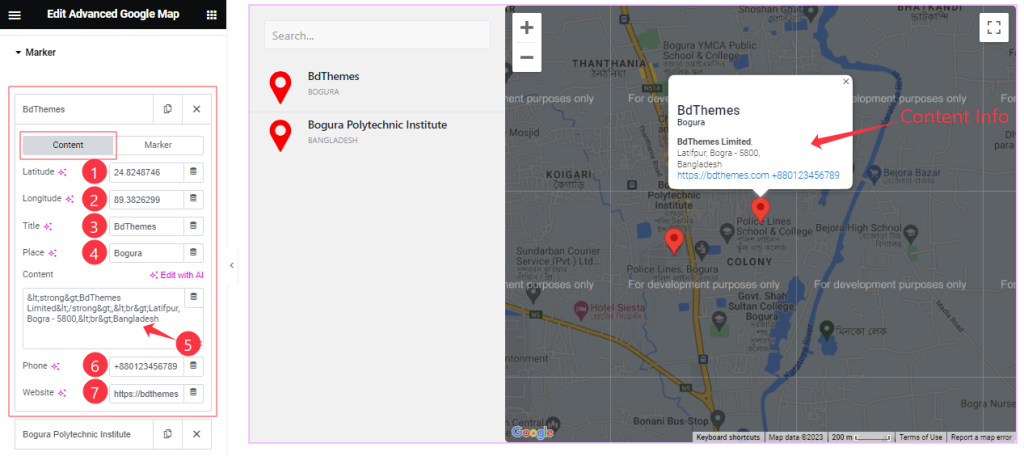Toggle fullscreen map view
The width and height of the screenshot is (1024, 456).
pyautogui.click(x=994, y=27)
